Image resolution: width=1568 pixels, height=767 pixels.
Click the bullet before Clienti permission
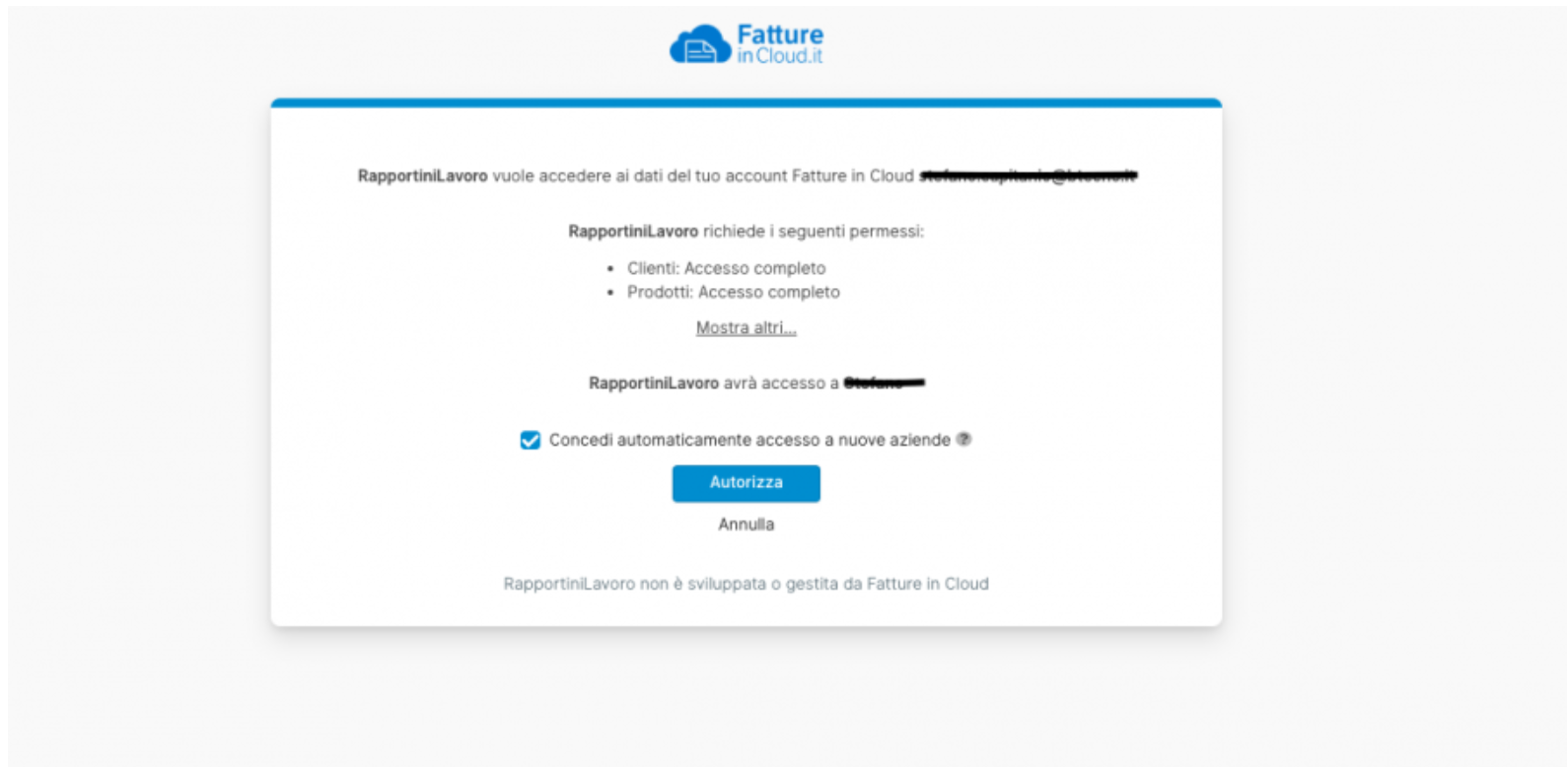pos(610,268)
